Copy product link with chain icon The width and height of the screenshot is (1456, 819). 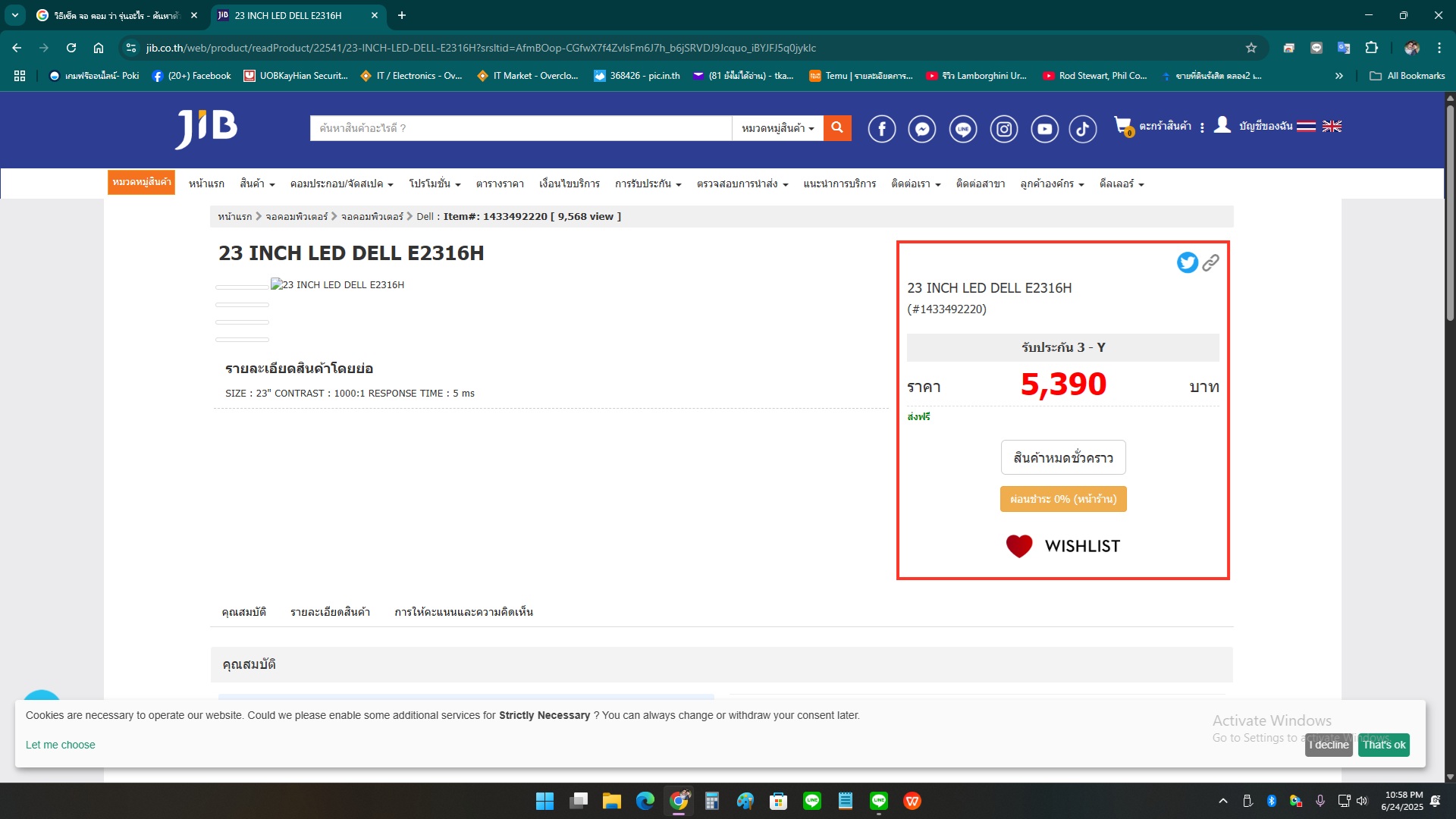tap(1211, 262)
